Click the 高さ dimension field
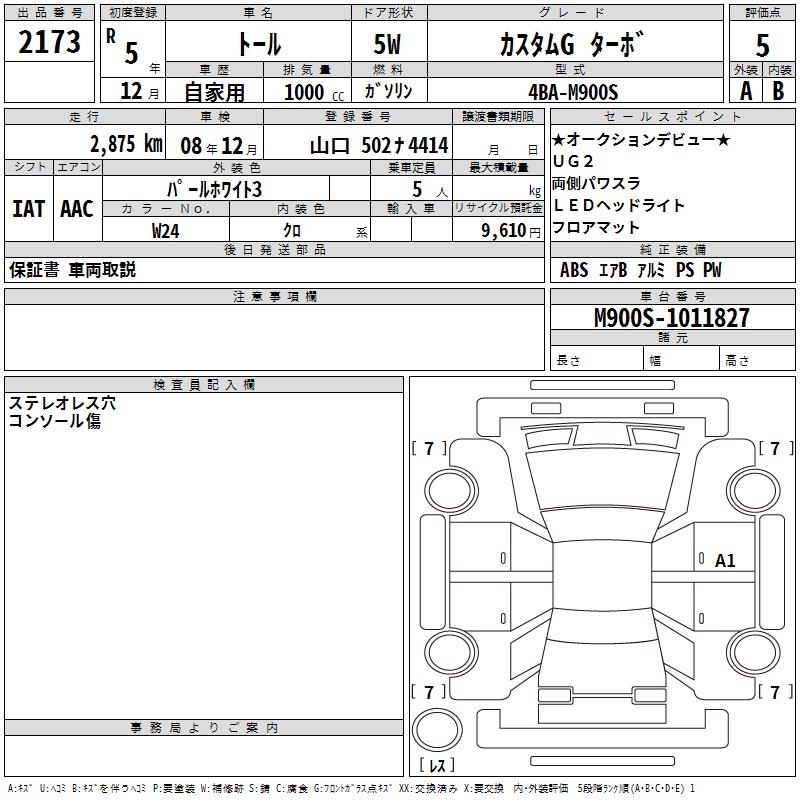This screenshot has width=800, height=800. pyautogui.click(x=758, y=358)
